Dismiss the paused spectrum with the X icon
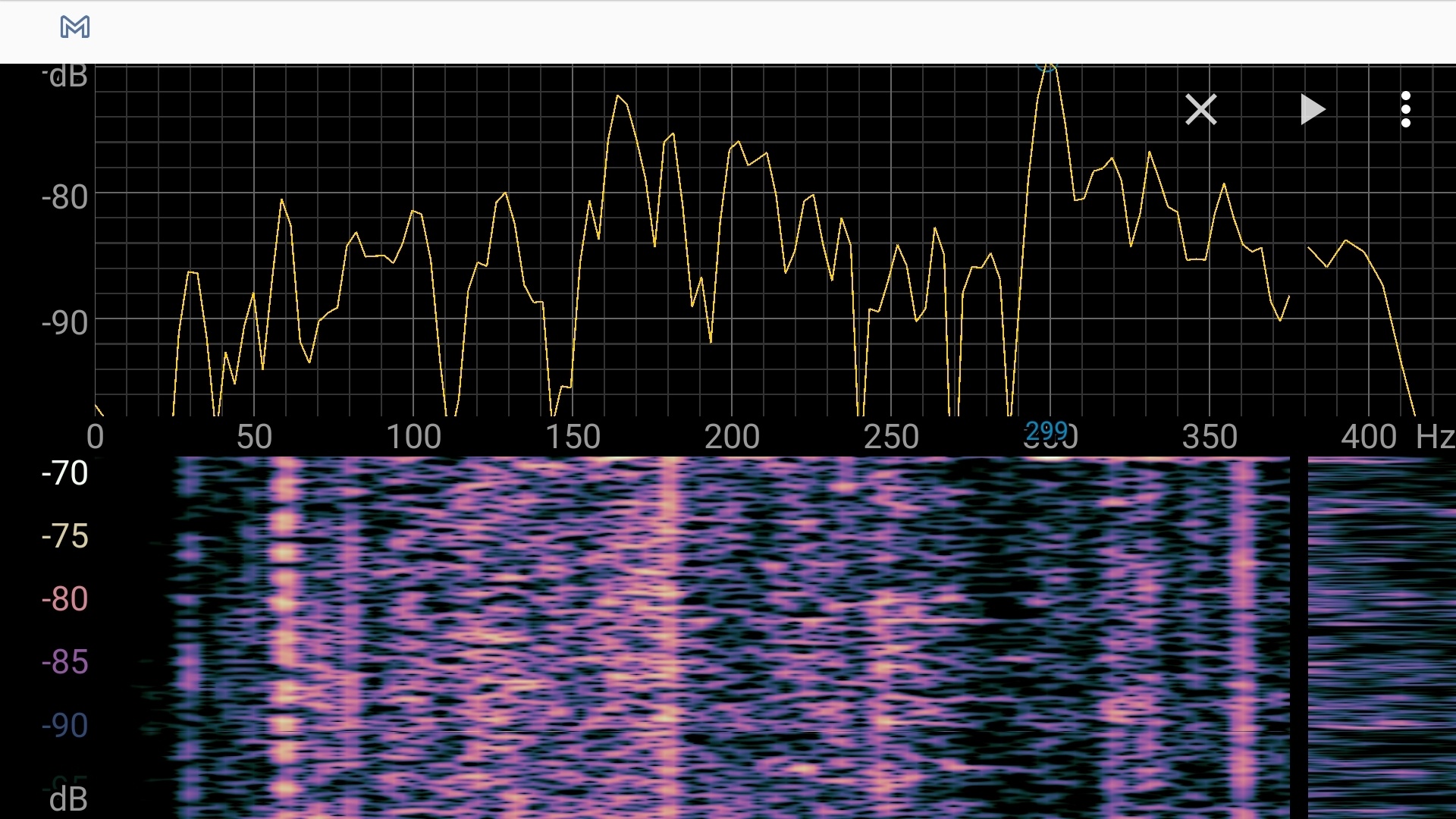 point(1201,110)
